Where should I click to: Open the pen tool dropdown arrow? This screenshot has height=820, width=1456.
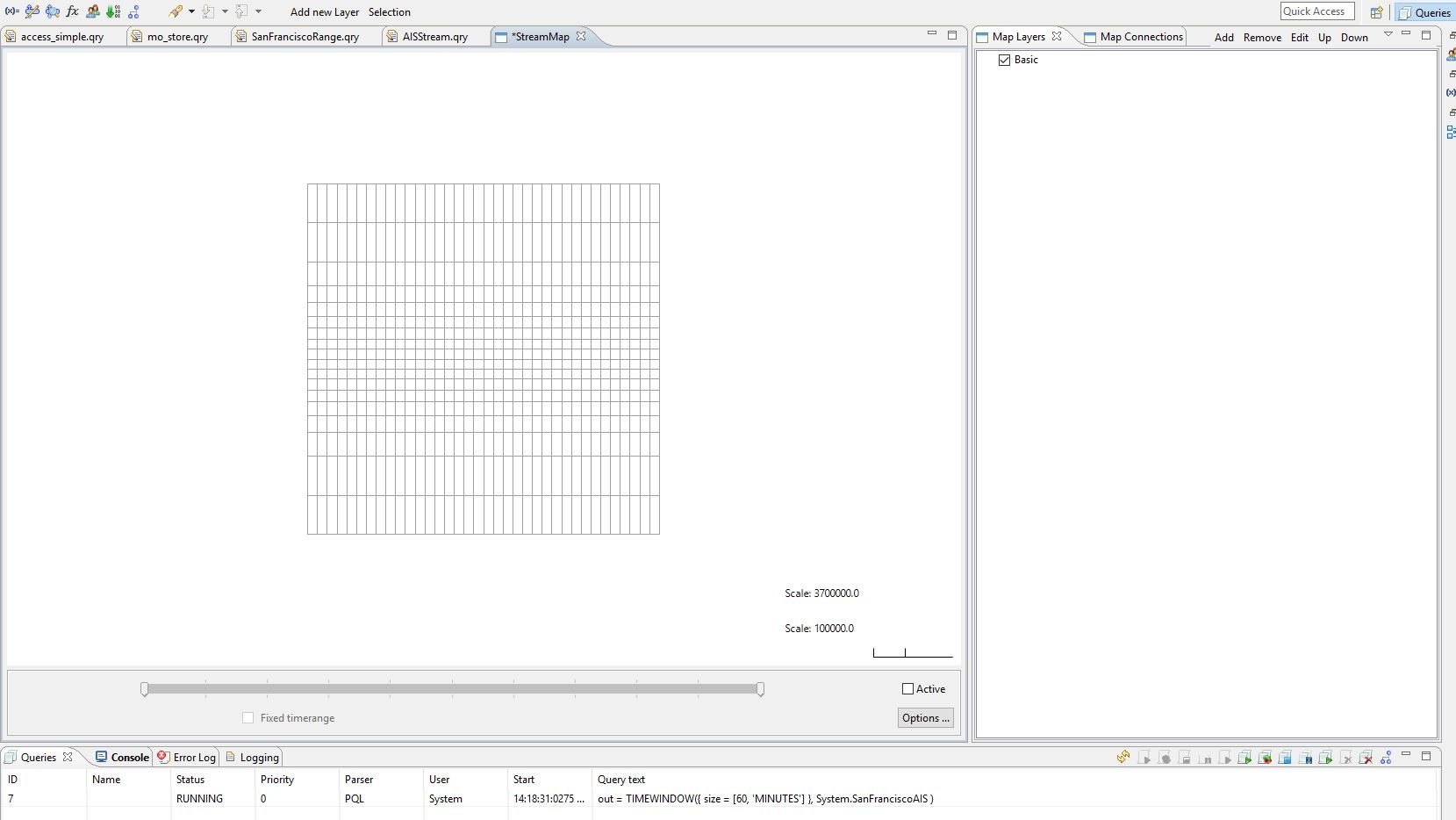(191, 11)
